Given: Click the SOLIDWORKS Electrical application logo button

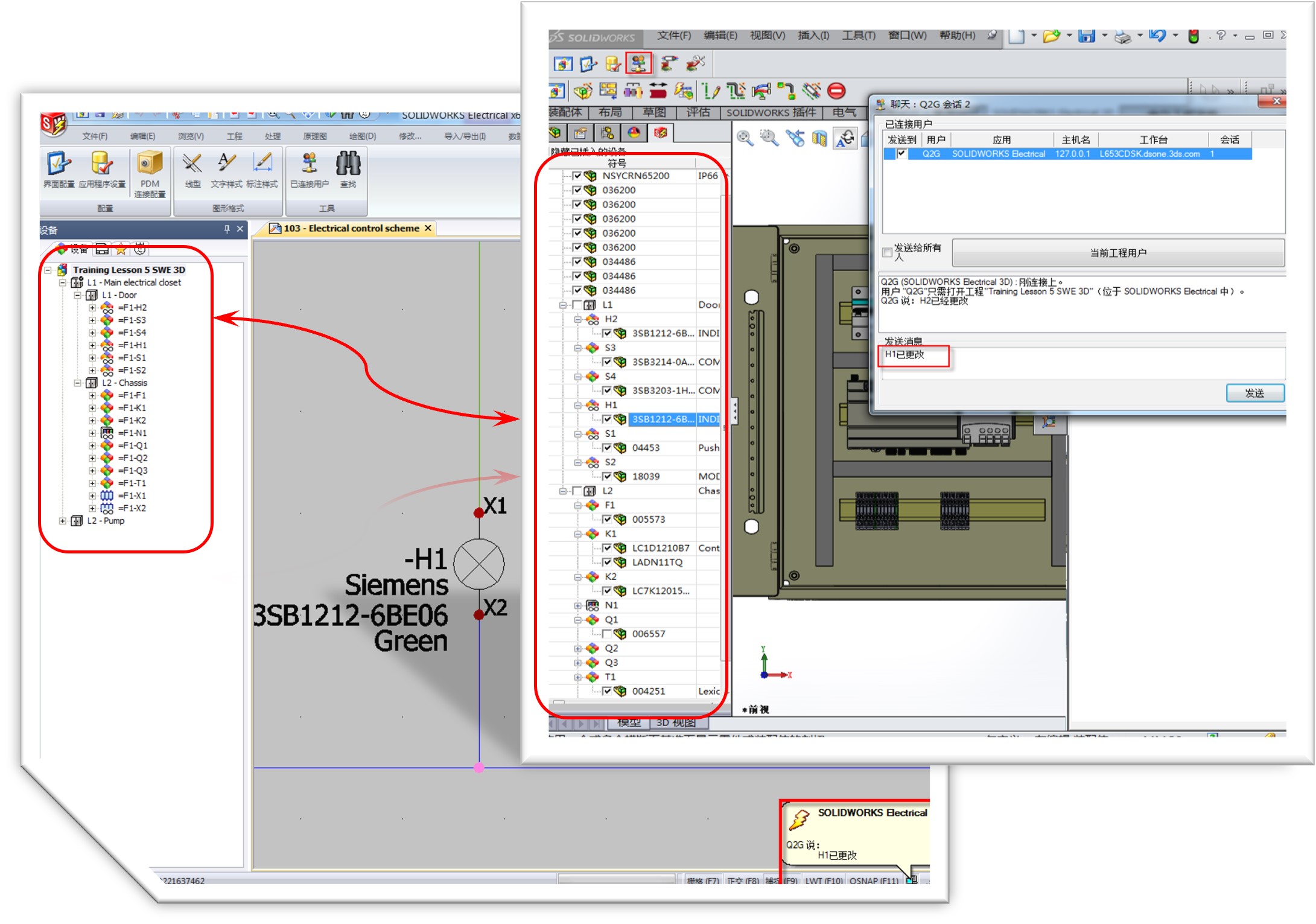Looking at the screenshot, I should [54, 124].
